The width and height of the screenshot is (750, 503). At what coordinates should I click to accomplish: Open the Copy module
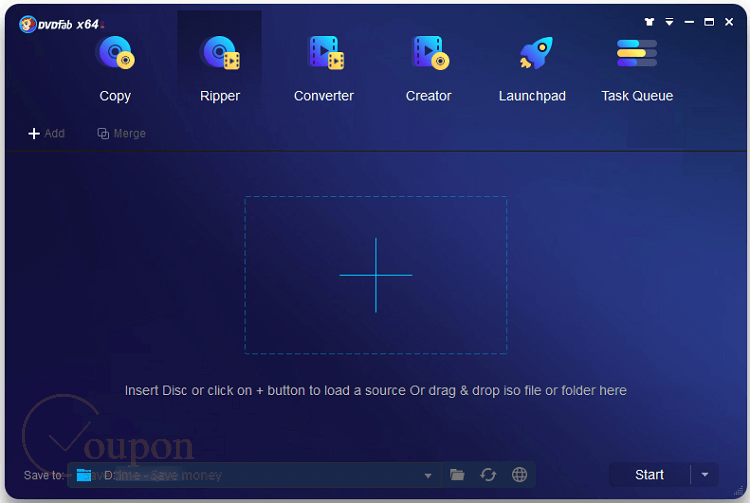tap(115, 67)
